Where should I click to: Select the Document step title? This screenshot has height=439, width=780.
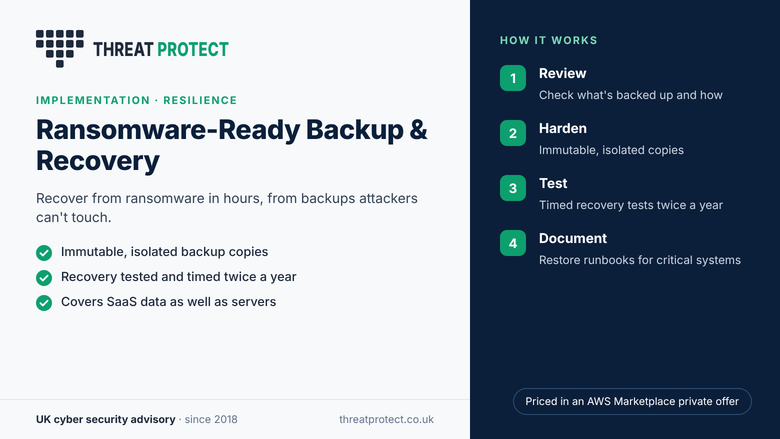pyautogui.click(x=573, y=238)
